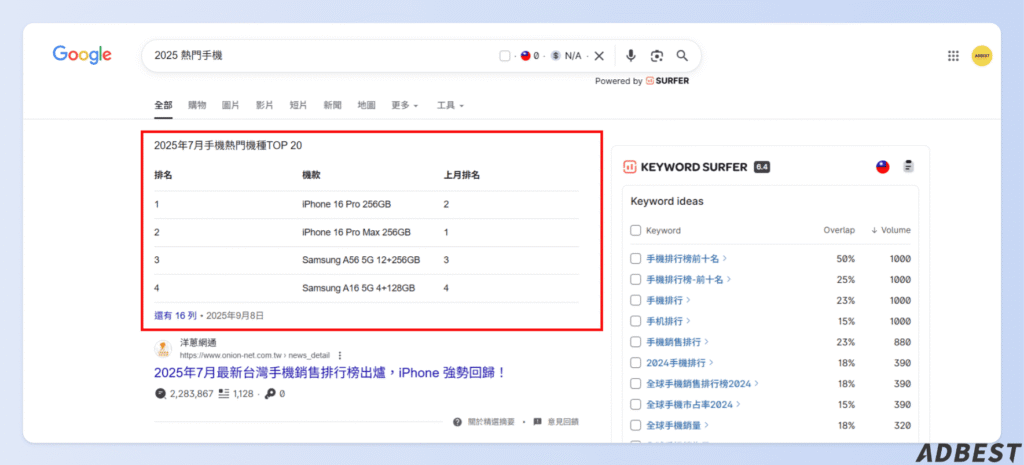Click the snippet title 2025年7月手機熱門機種TOP 20
The width and height of the screenshot is (1024, 465).
[x=228, y=146]
